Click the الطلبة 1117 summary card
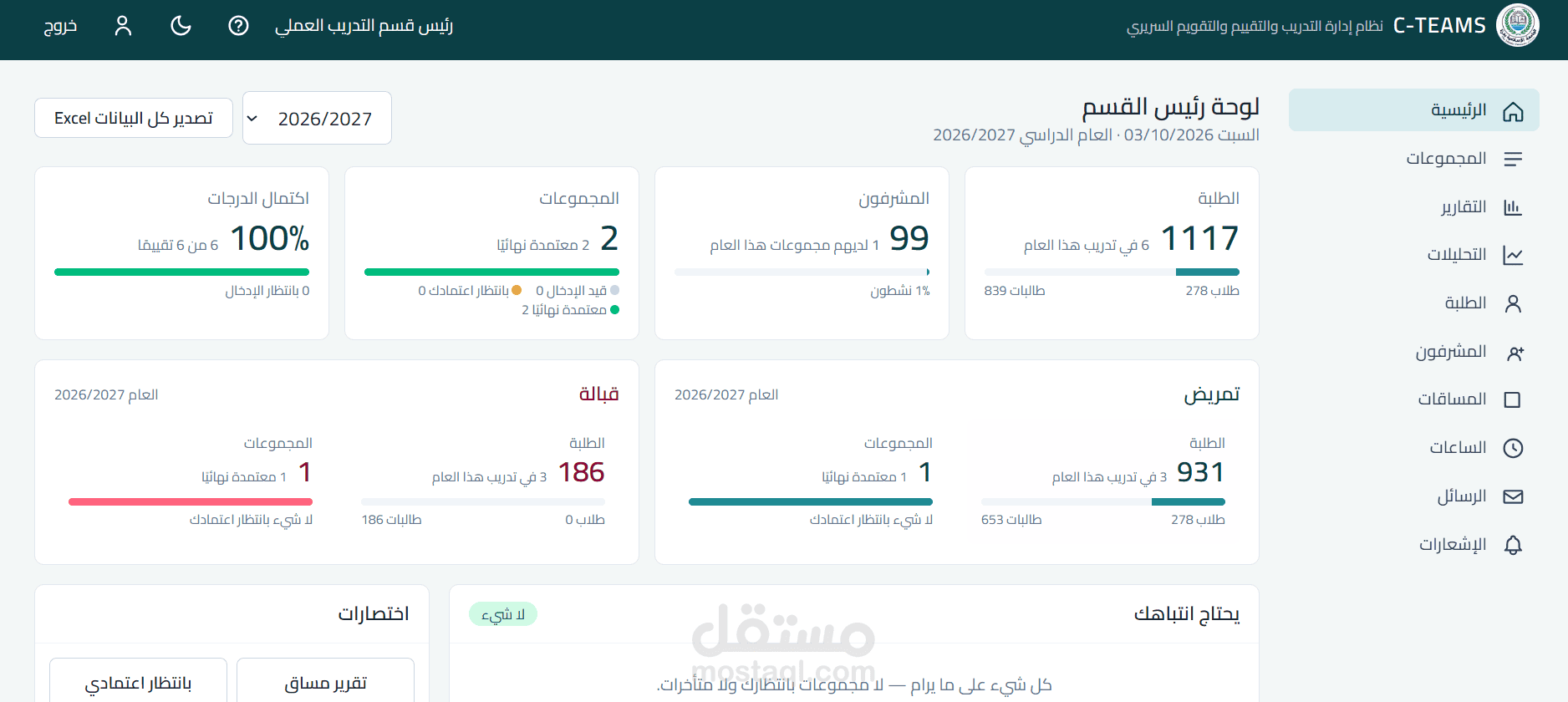Screen dimensions: 1568x702 point(1112,253)
